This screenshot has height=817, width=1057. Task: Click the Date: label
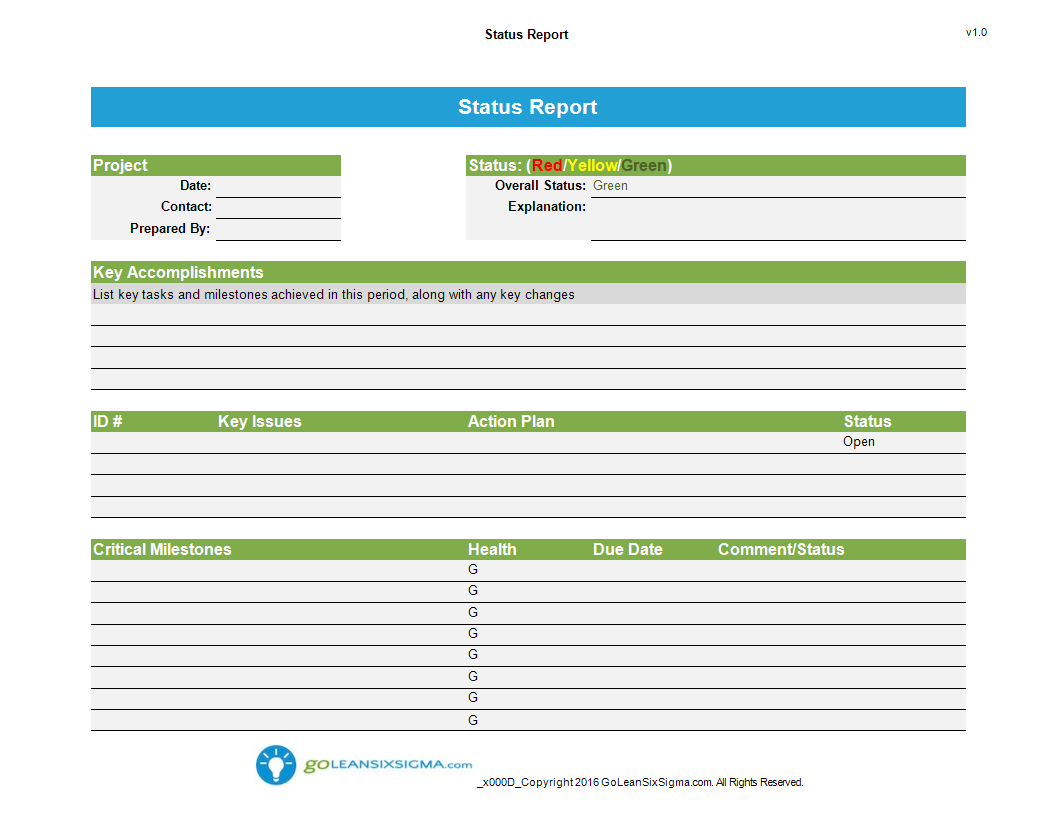coord(195,186)
